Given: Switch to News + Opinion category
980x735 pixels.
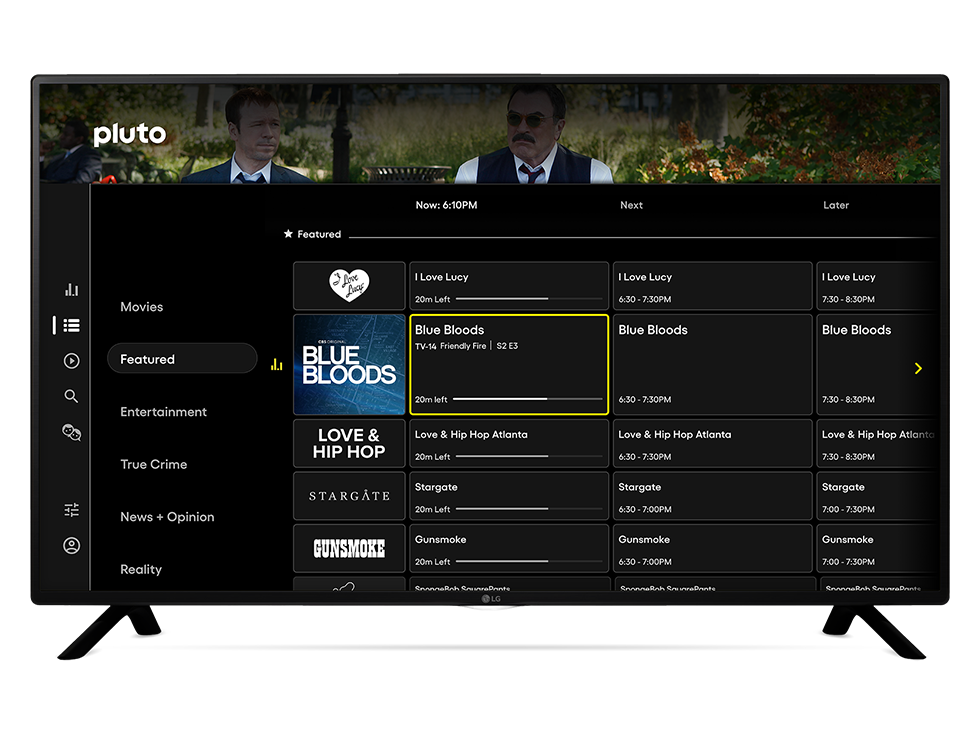Looking at the screenshot, I should 167,517.
